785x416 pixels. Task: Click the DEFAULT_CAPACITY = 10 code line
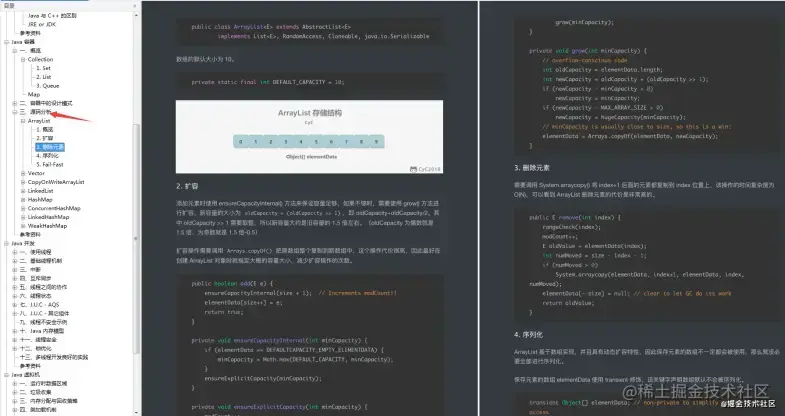coord(268,82)
